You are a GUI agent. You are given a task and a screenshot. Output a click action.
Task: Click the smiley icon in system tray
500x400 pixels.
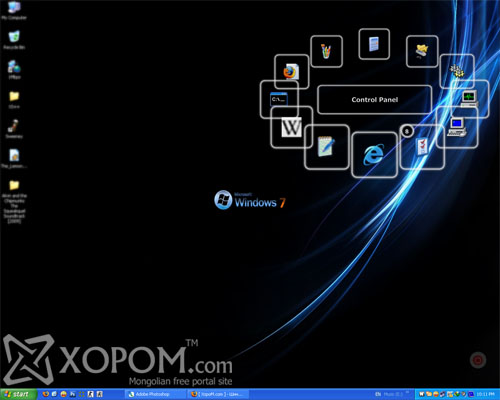(x=435, y=394)
